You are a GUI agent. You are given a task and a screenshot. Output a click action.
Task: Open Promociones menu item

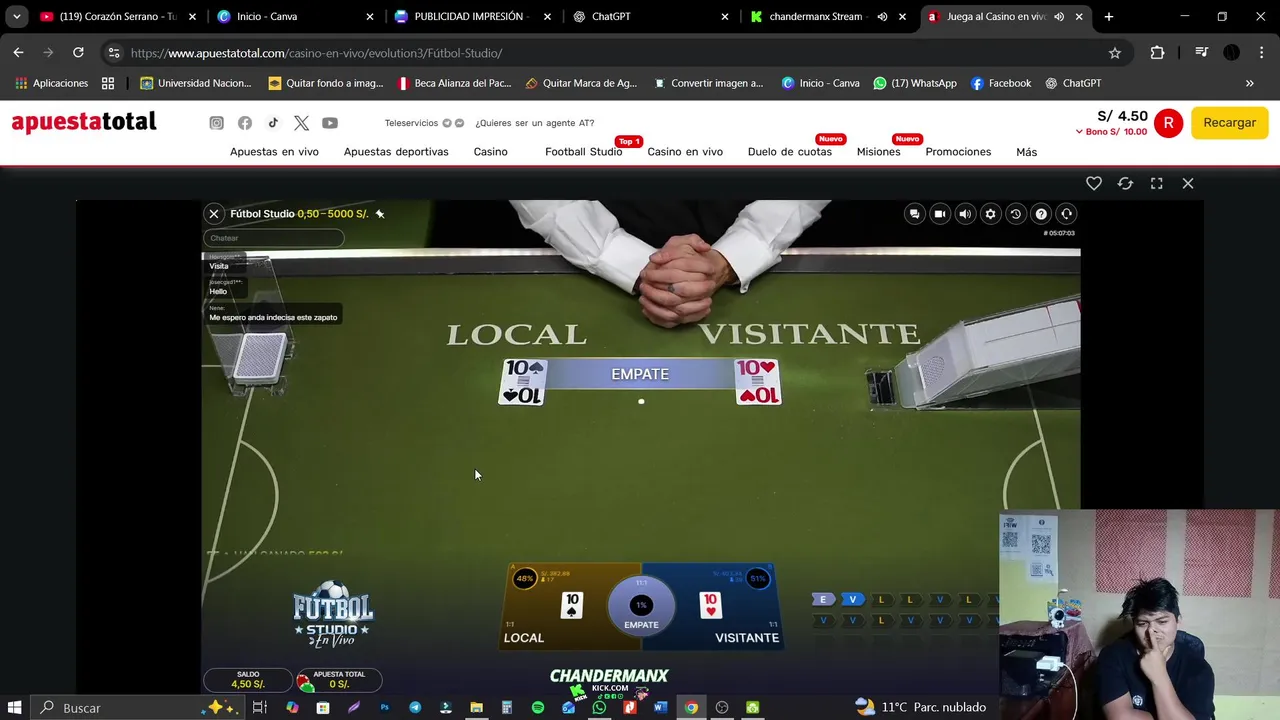[x=958, y=152]
